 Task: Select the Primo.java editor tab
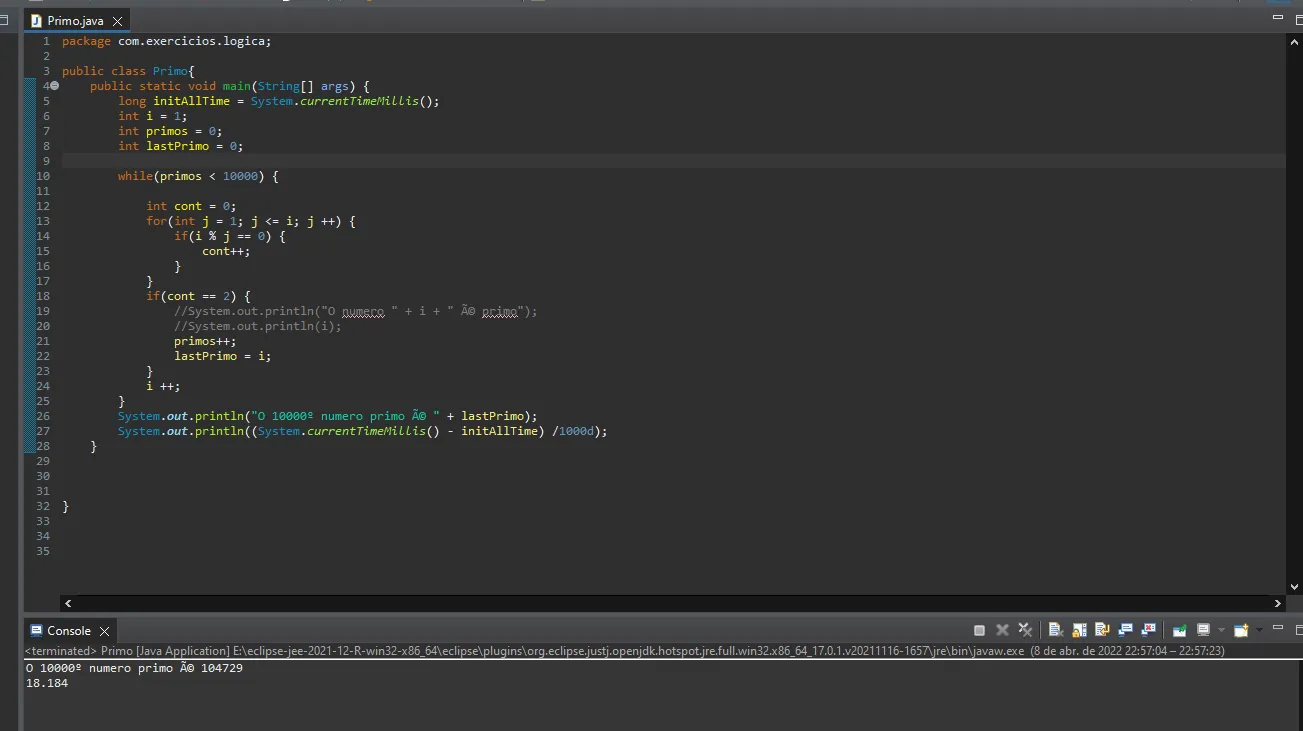[75, 21]
